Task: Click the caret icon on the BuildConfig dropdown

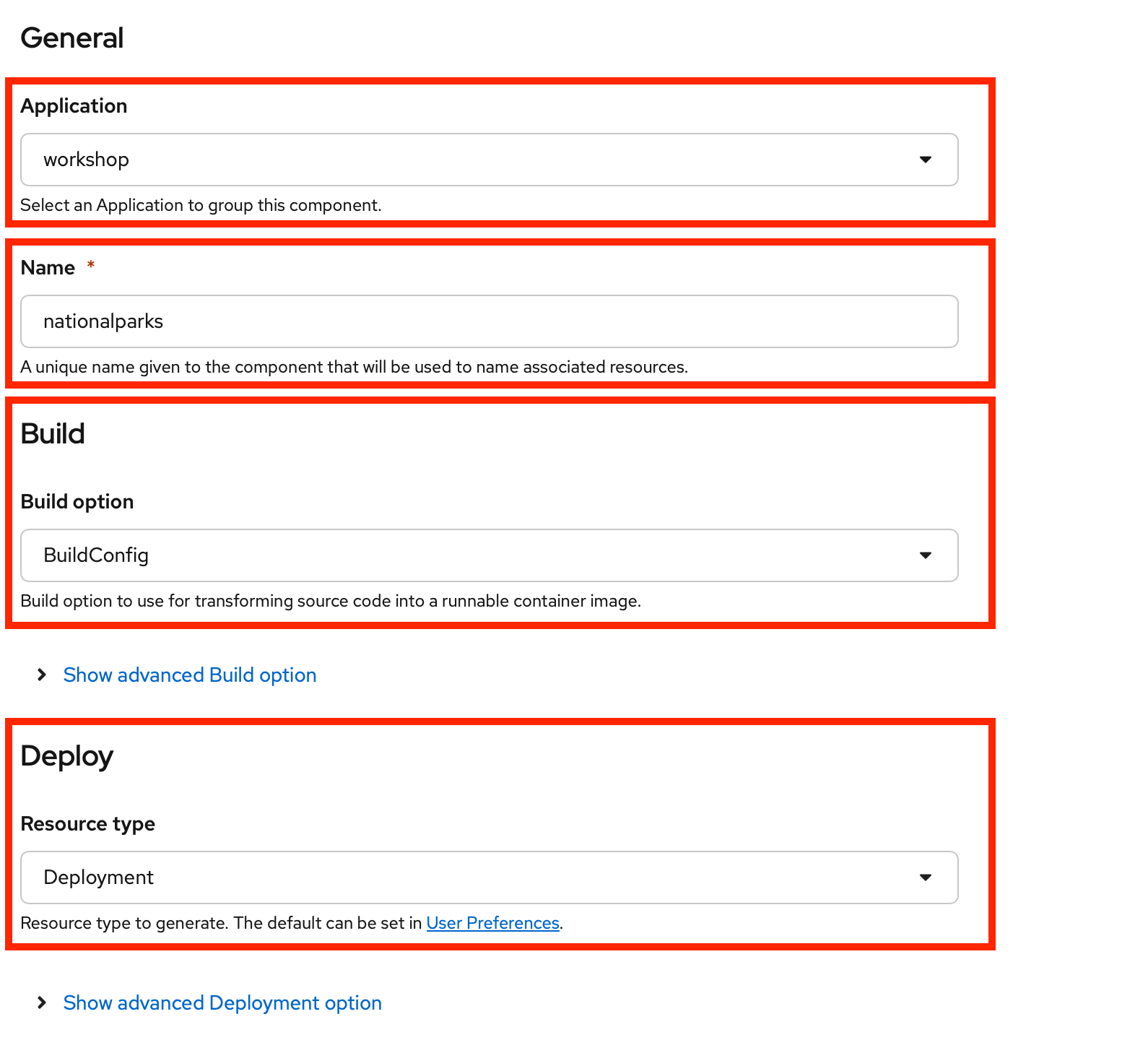Action: [926, 555]
